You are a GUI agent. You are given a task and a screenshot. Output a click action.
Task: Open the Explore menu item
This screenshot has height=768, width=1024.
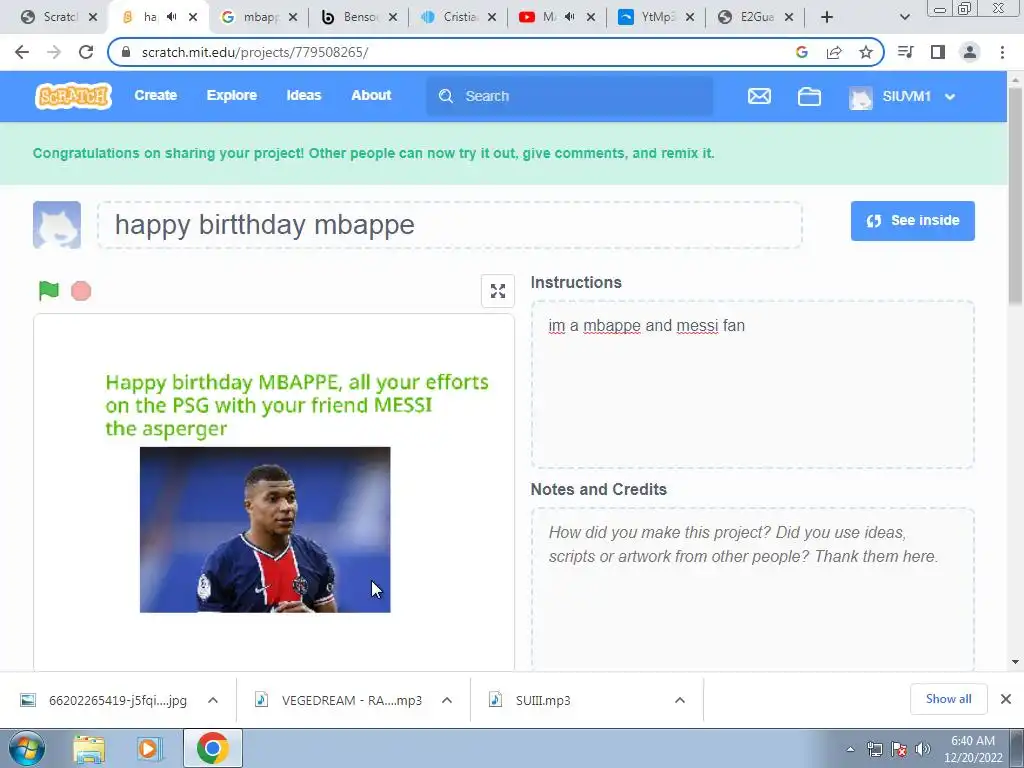(232, 95)
